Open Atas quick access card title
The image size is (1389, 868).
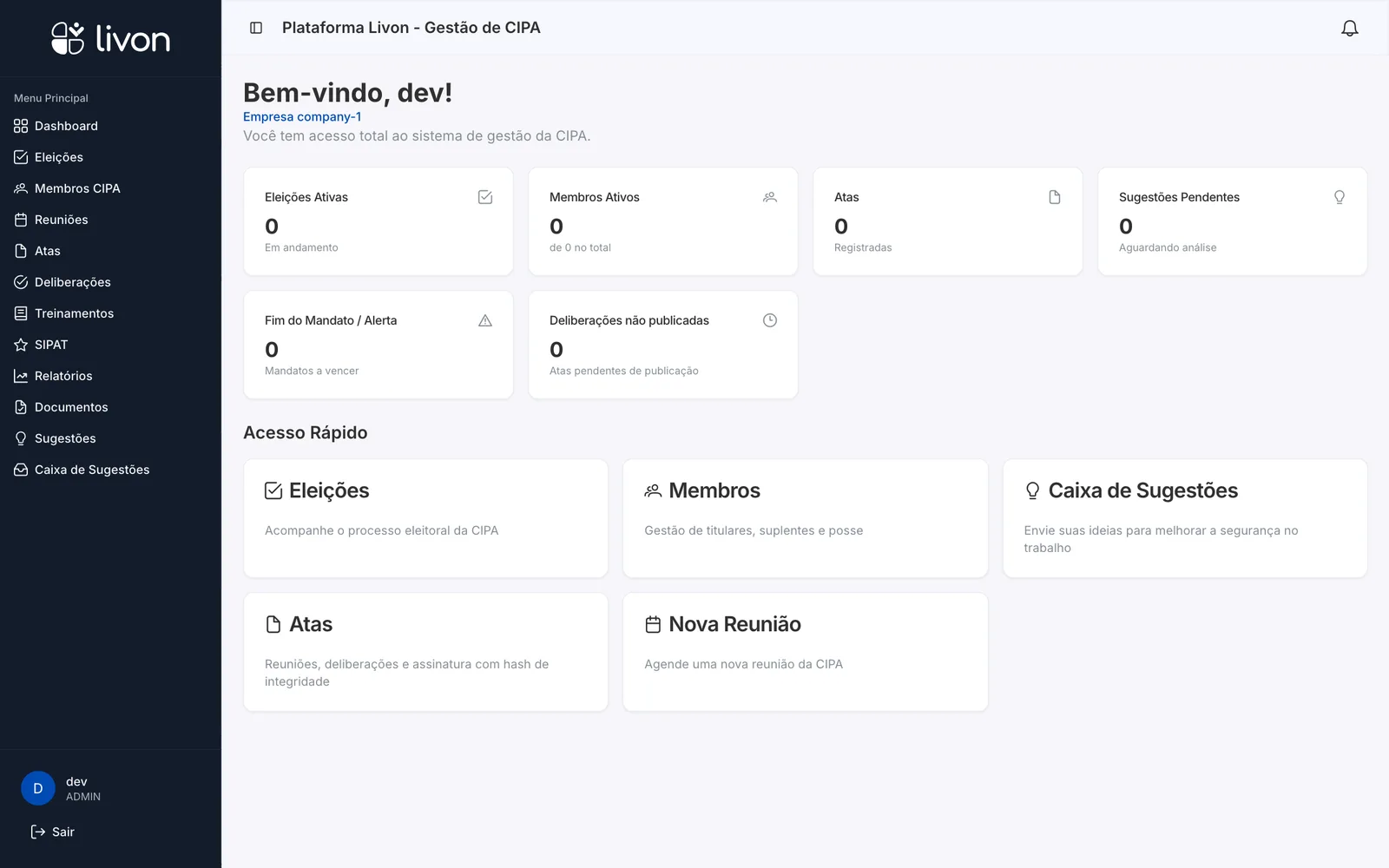click(x=311, y=624)
